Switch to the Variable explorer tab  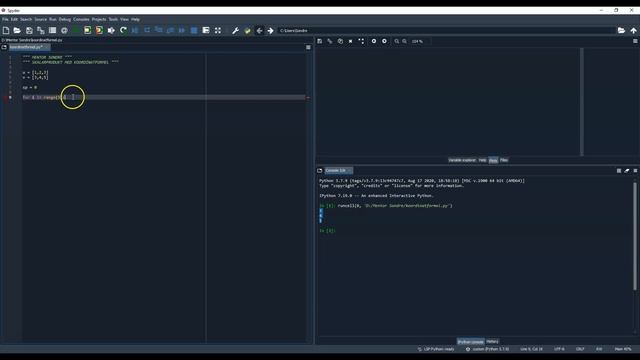(462, 160)
